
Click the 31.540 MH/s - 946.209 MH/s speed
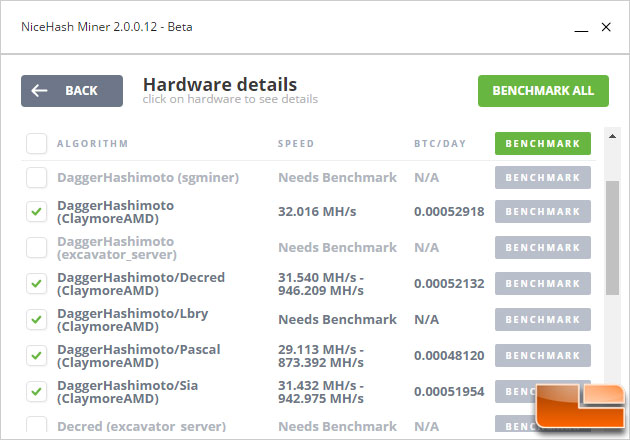coord(321,284)
